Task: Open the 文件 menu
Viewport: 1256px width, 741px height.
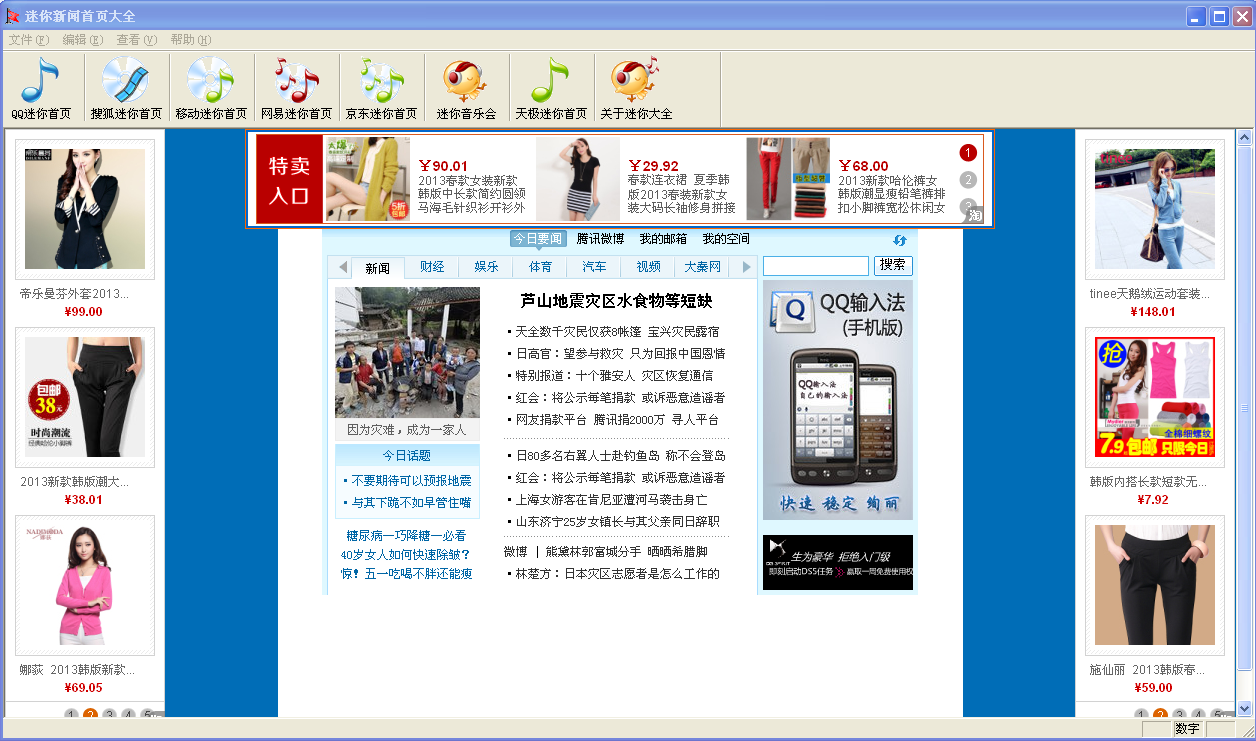Action: point(28,40)
